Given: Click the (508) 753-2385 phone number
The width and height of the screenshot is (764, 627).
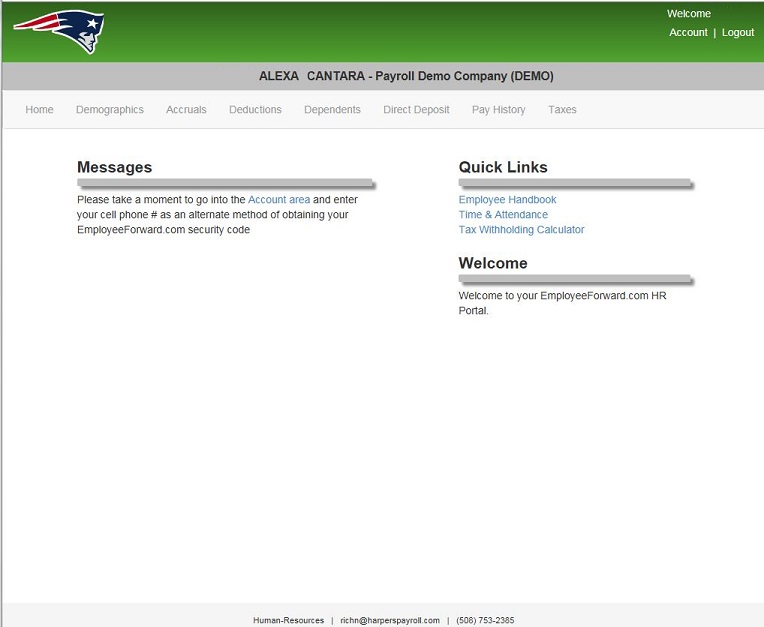Looking at the screenshot, I should (x=485, y=620).
